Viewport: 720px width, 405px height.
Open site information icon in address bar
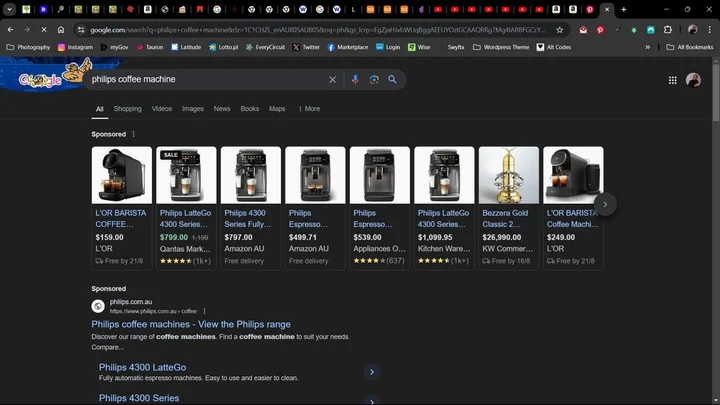click(81, 30)
